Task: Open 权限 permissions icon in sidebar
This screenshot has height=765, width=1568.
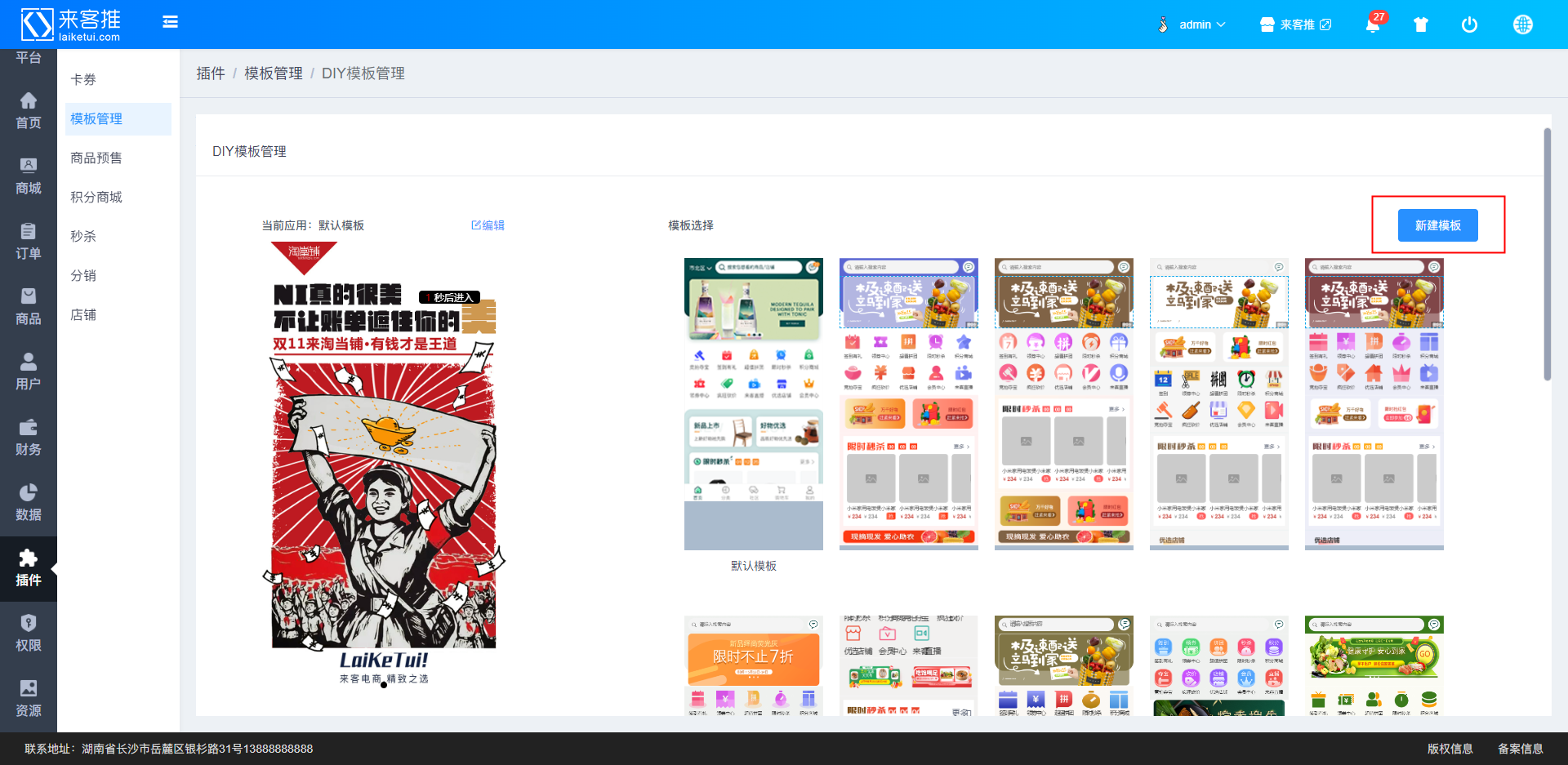Action: tap(29, 633)
